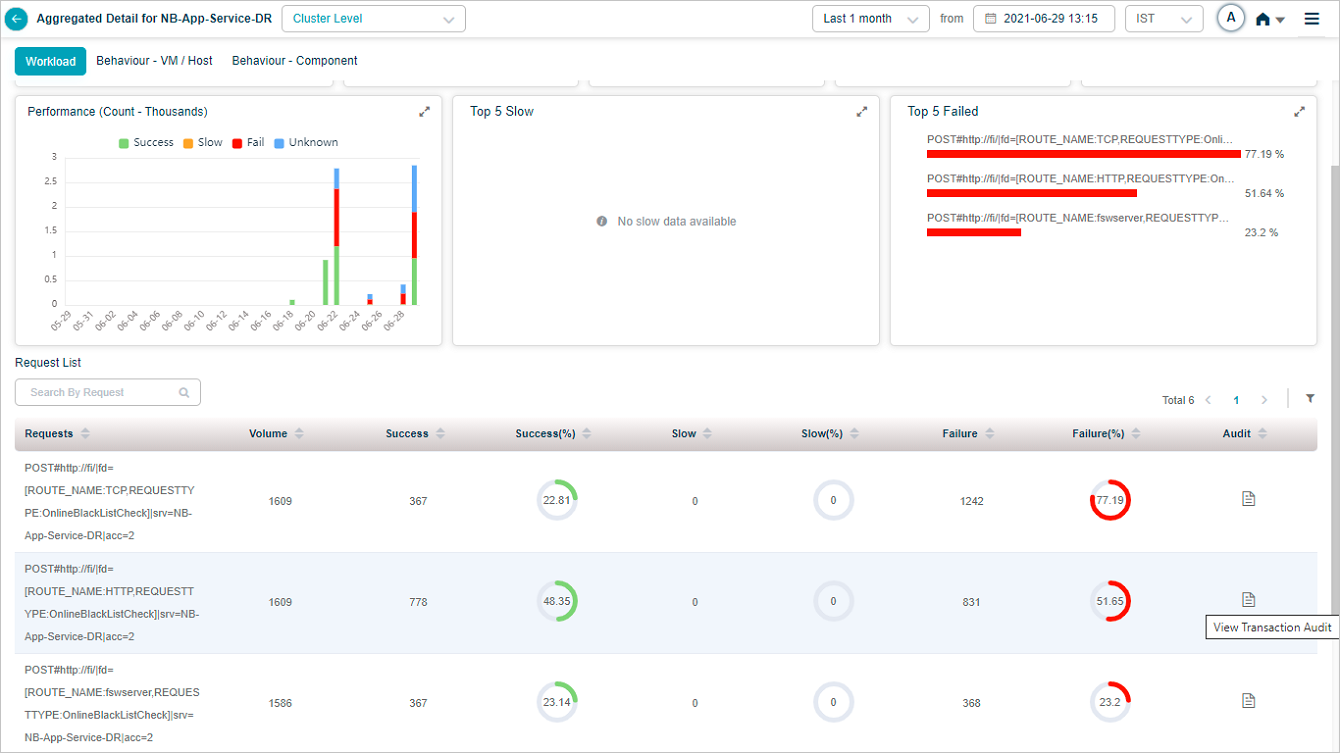Expand the Top 5 Slow panel
Image resolution: width=1340 pixels, height=753 pixels.
(x=861, y=112)
